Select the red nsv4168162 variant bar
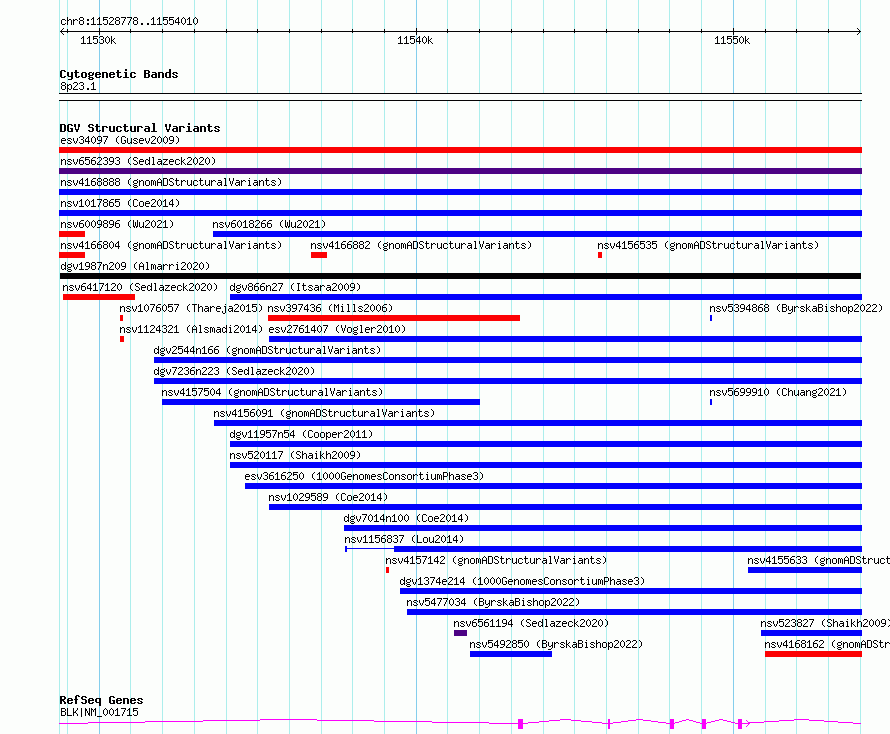The image size is (890, 734). click(813, 654)
